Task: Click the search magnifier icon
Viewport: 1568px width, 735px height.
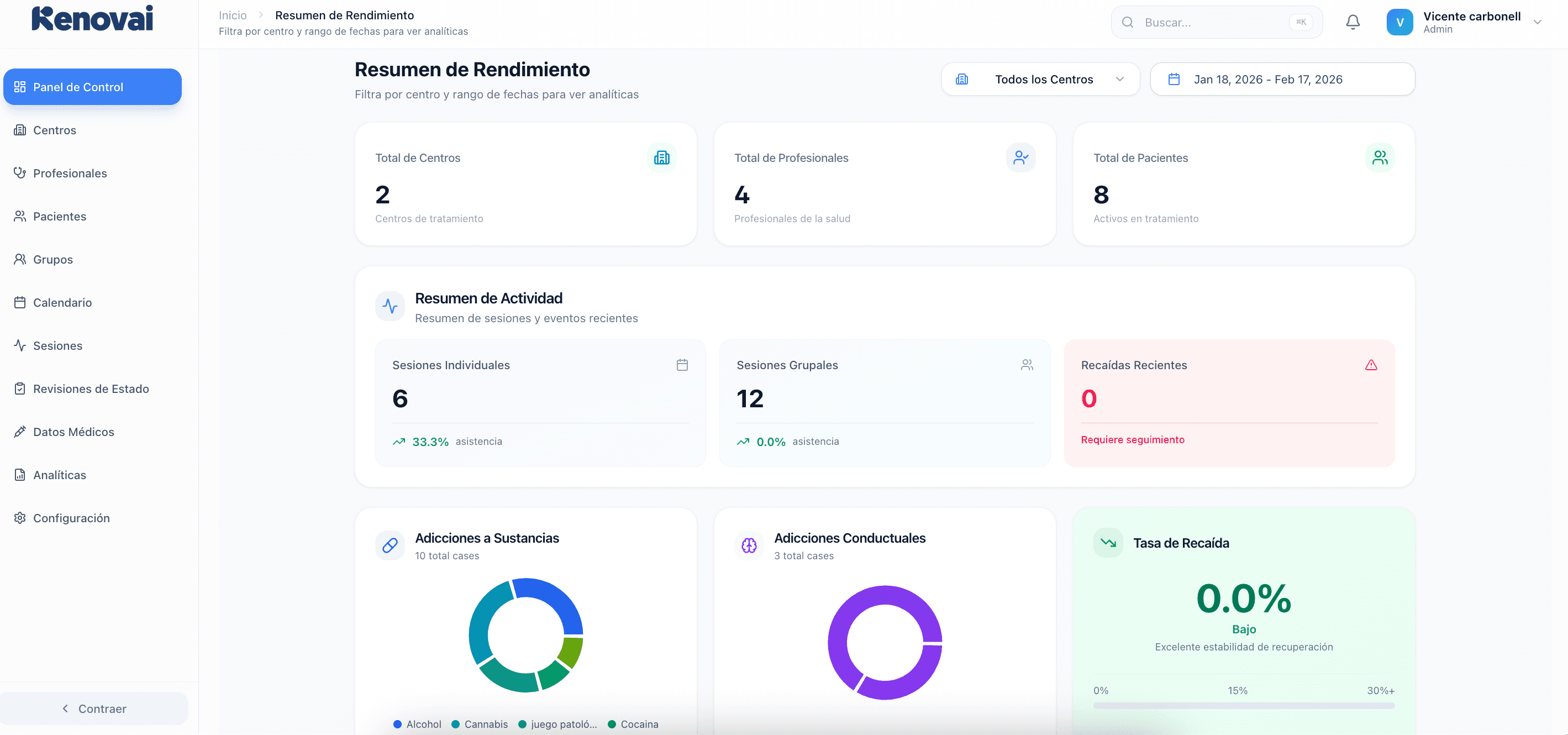Action: [x=1128, y=22]
